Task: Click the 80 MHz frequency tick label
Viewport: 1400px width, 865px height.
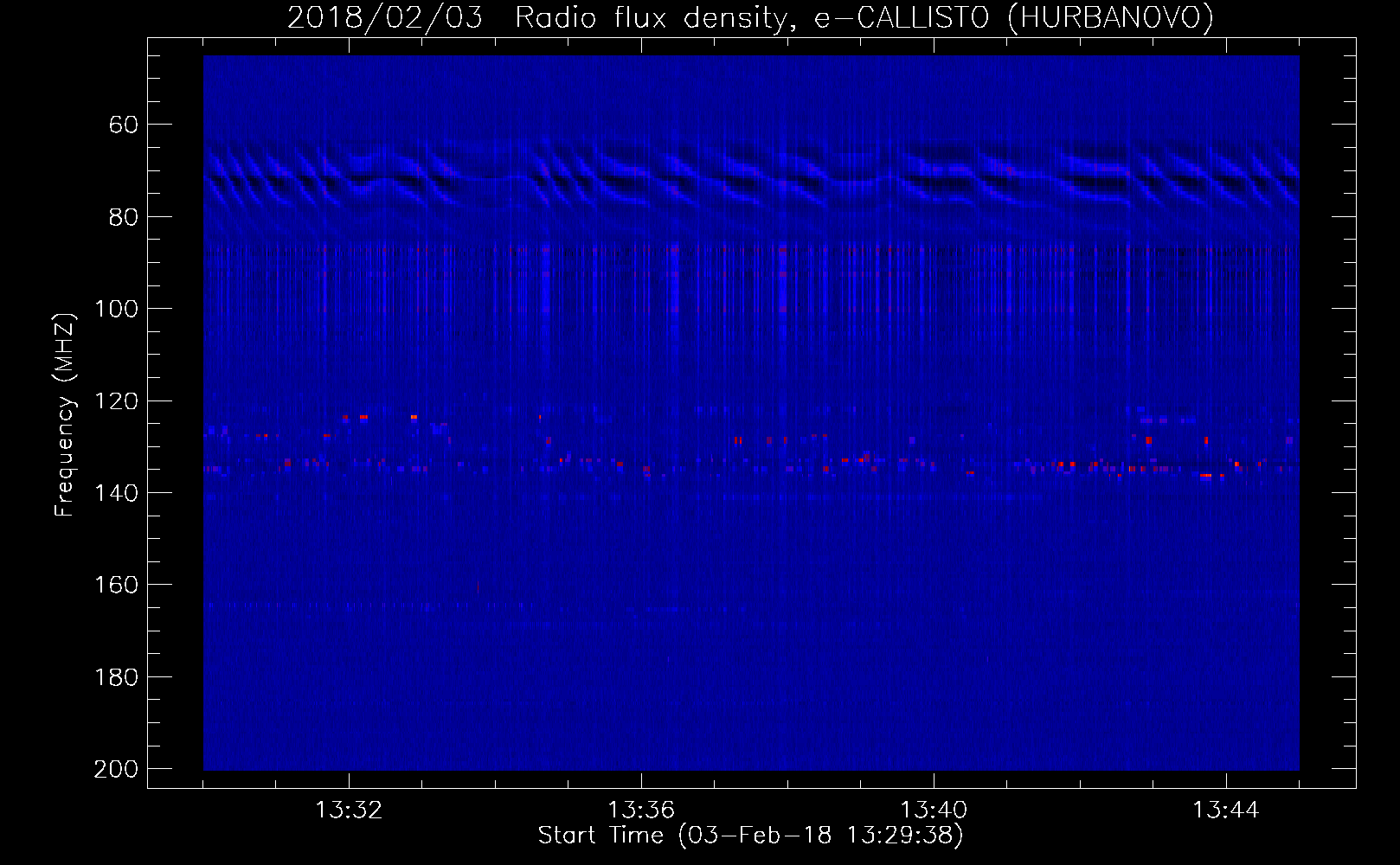Action: 124,217
